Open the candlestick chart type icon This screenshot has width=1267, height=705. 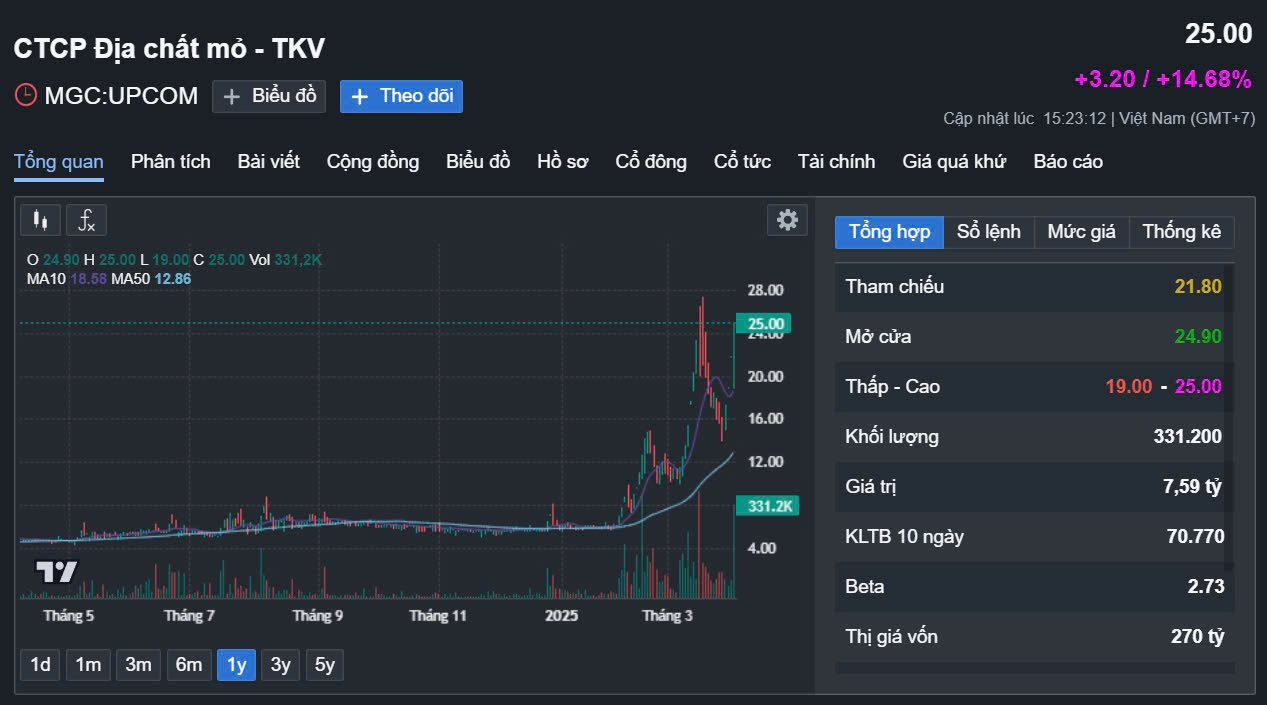40,220
